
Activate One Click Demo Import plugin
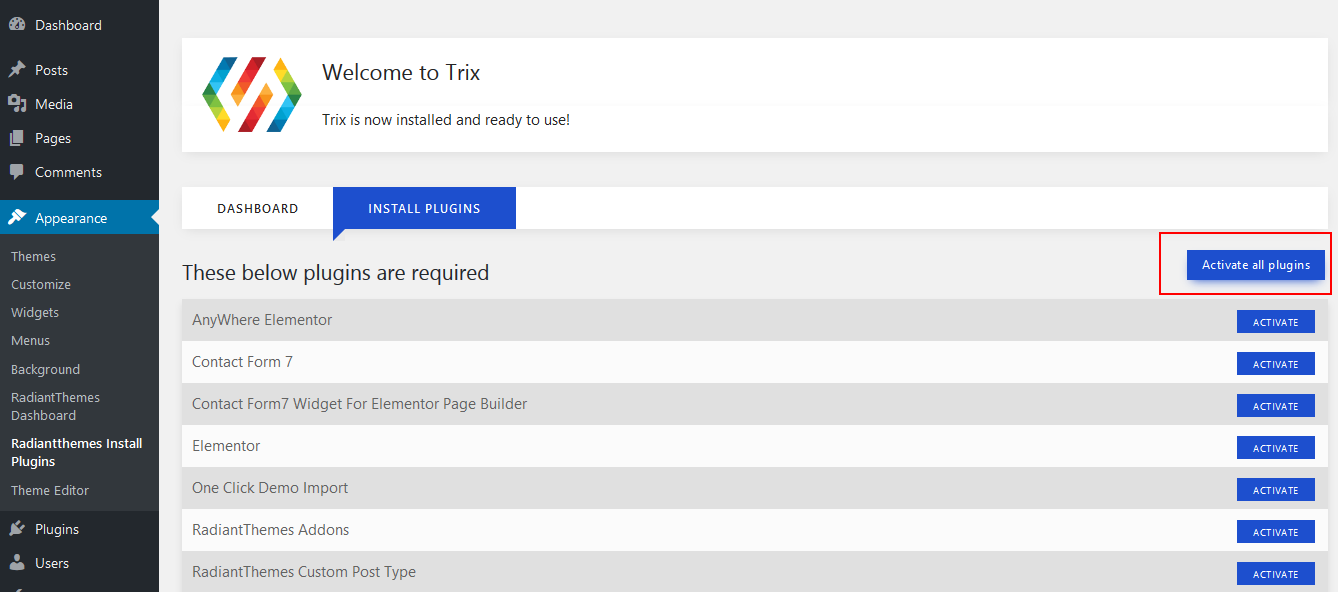(1275, 490)
